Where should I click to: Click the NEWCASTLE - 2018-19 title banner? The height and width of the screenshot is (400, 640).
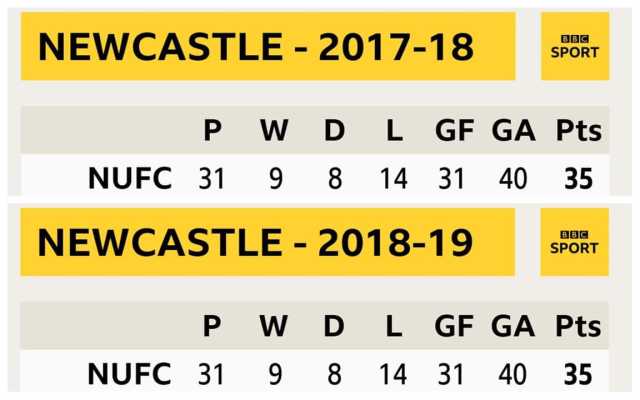[x=267, y=242]
